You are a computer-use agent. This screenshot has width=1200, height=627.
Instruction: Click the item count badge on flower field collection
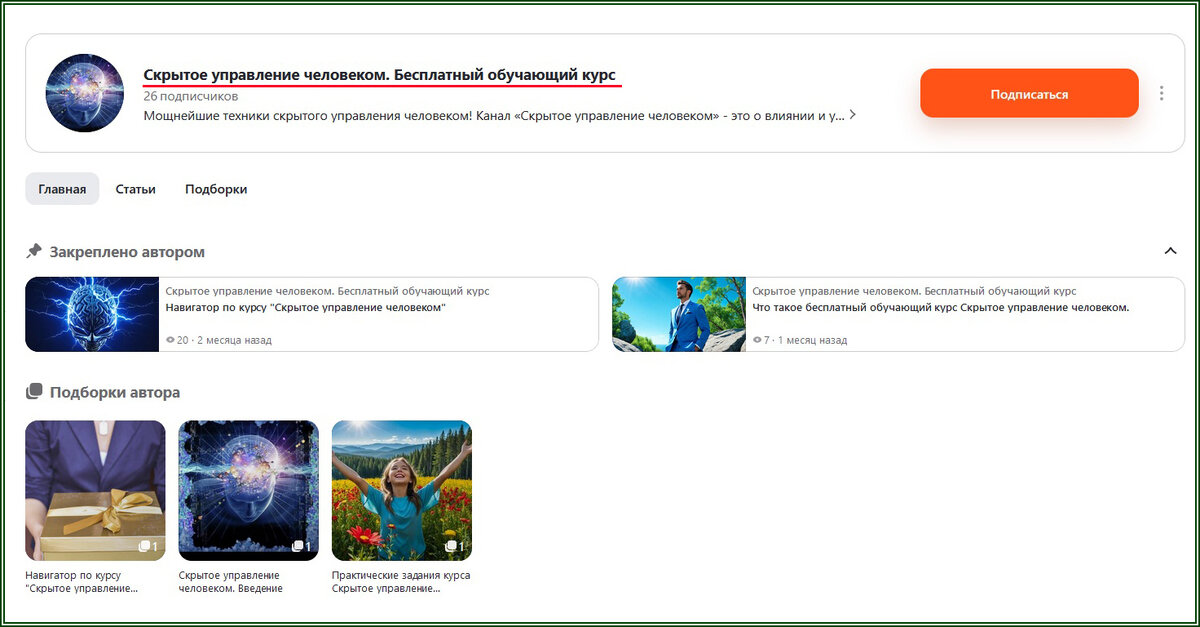(x=454, y=546)
